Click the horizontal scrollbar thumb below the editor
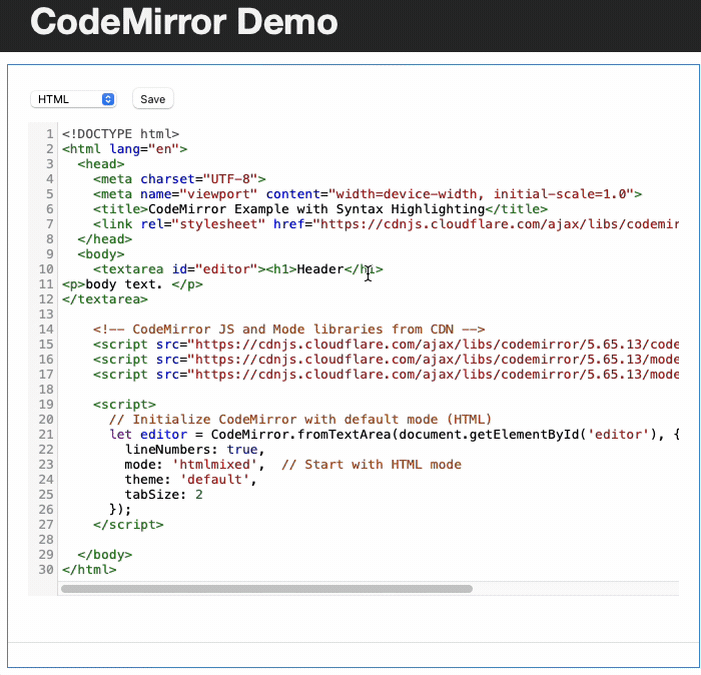 click(266, 589)
